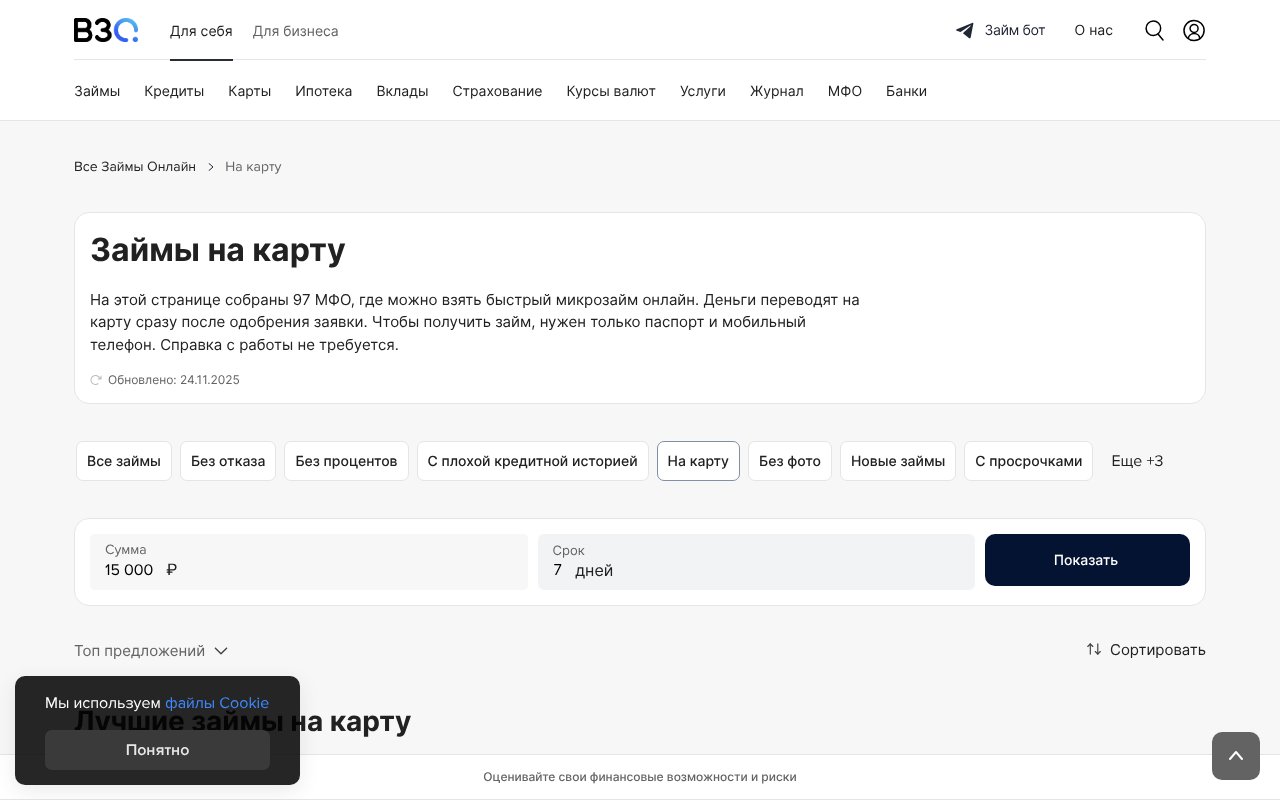The height and width of the screenshot is (800, 1280).
Task: Launch Займ бот via the Telegram icon
Action: click(964, 30)
